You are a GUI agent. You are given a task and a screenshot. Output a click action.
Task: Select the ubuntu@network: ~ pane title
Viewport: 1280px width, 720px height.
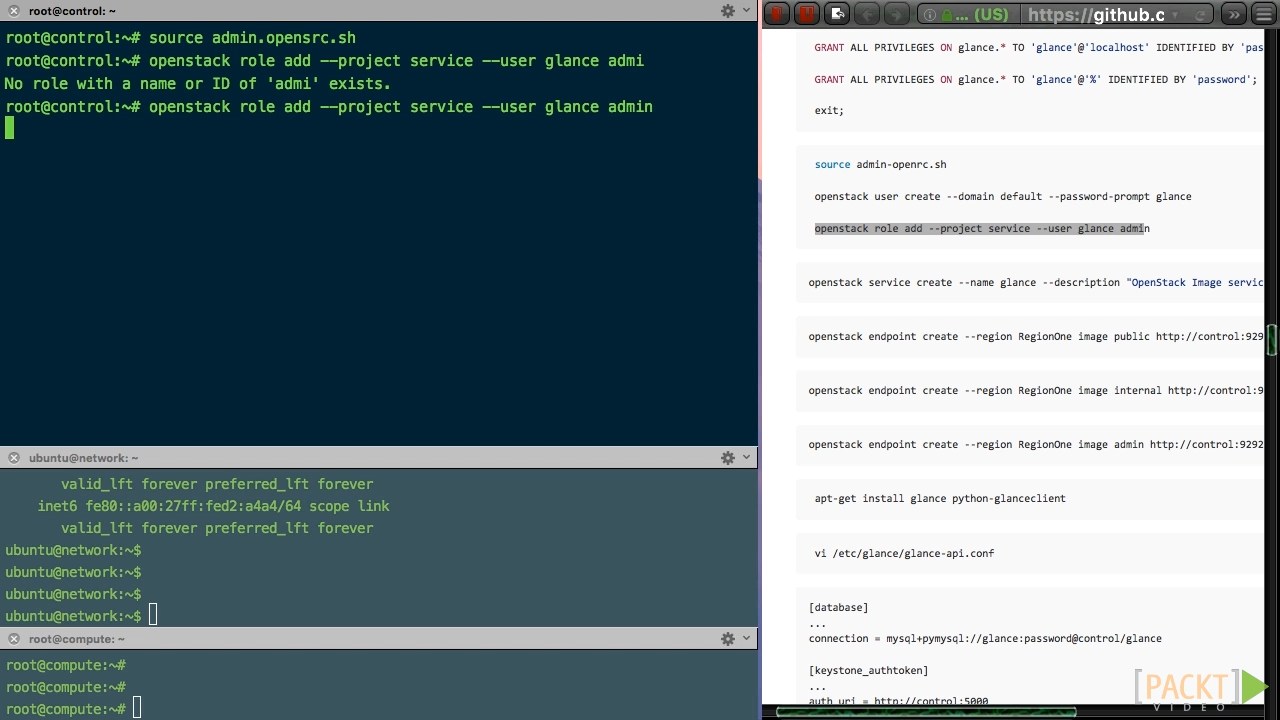click(84, 458)
